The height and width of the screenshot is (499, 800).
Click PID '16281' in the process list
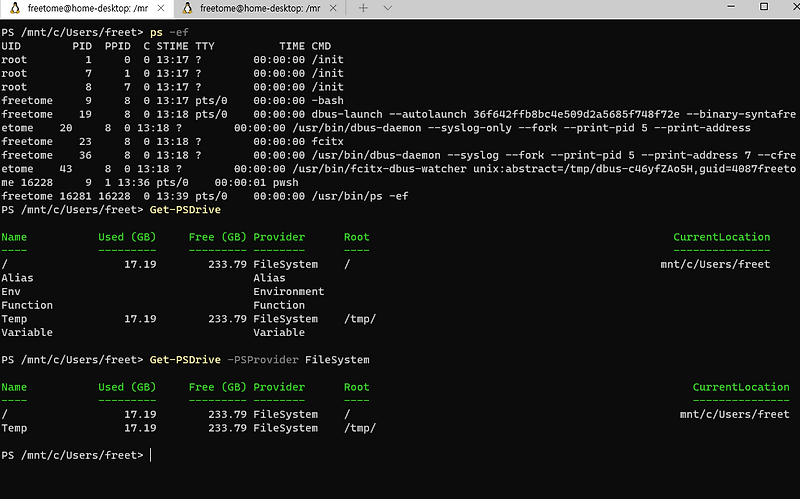(76, 196)
